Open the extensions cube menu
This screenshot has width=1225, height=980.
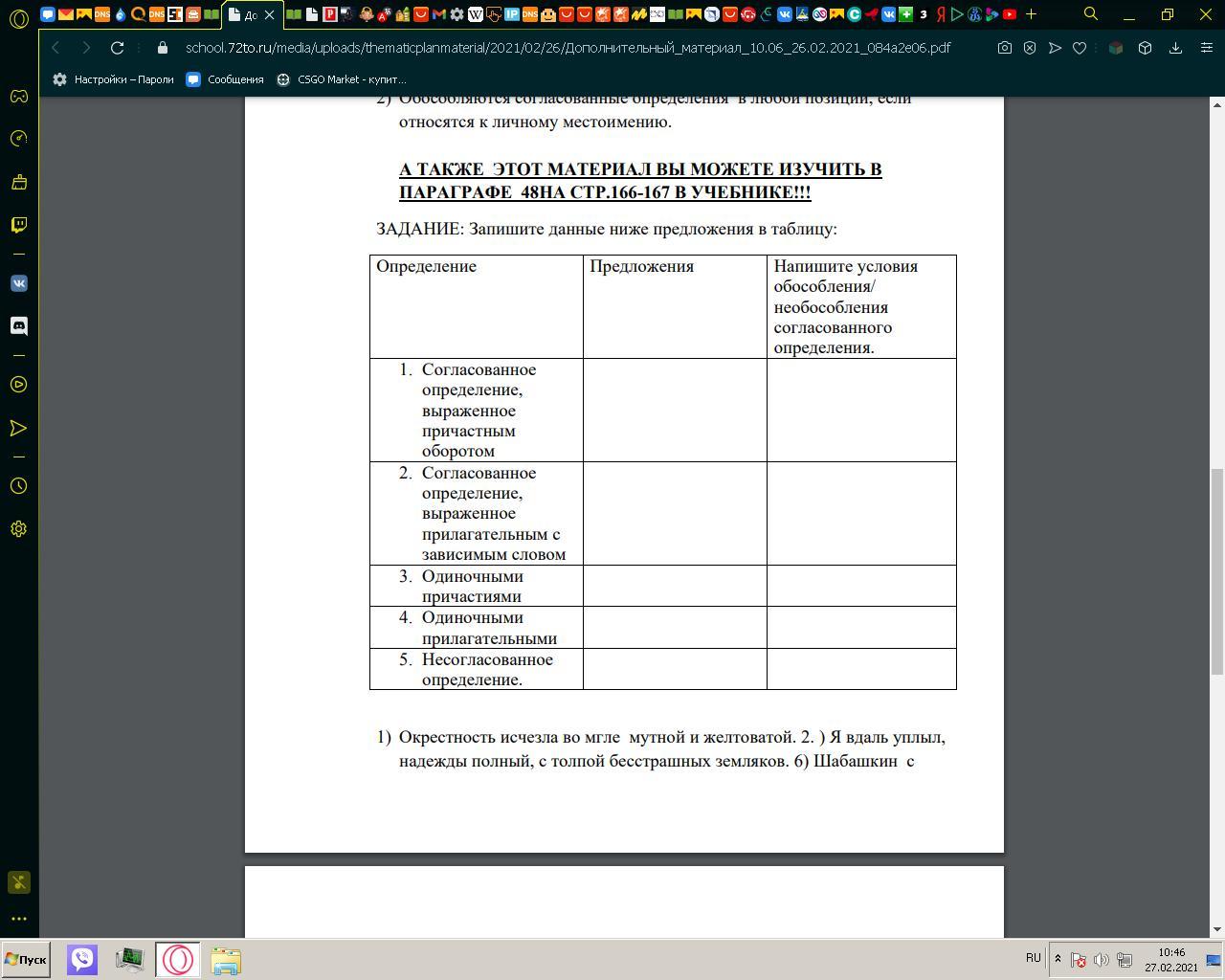click(1145, 48)
